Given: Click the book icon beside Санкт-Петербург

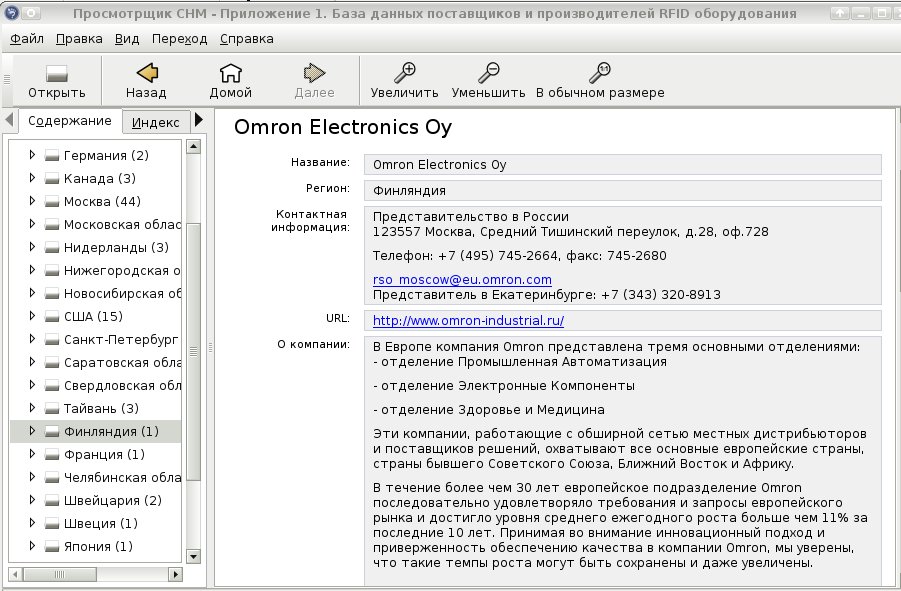Looking at the screenshot, I should pos(52,339).
